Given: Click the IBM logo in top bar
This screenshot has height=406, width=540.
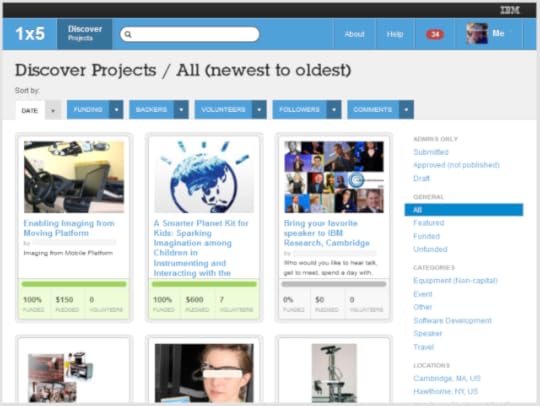Looking at the screenshot, I should click(510, 10).
